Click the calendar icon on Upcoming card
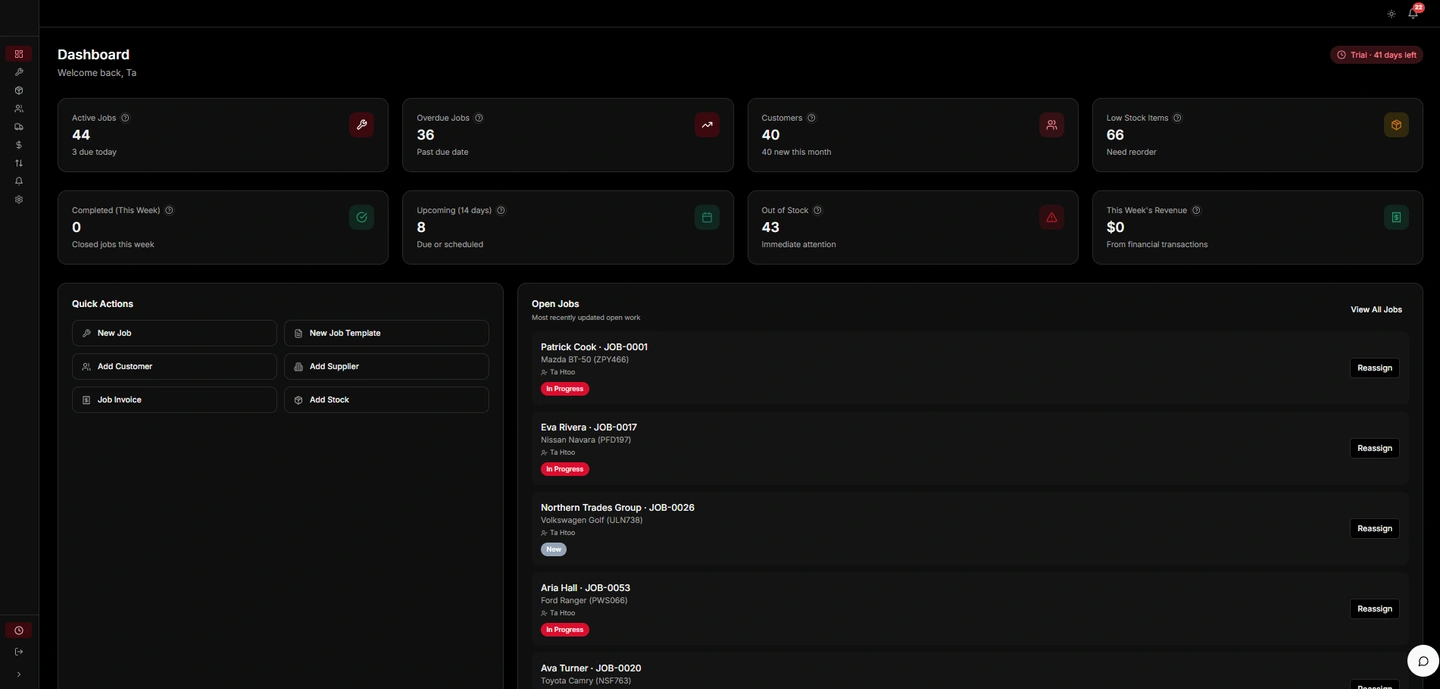Viewport: 1440px width, 689px height. [x=707, y=217]
